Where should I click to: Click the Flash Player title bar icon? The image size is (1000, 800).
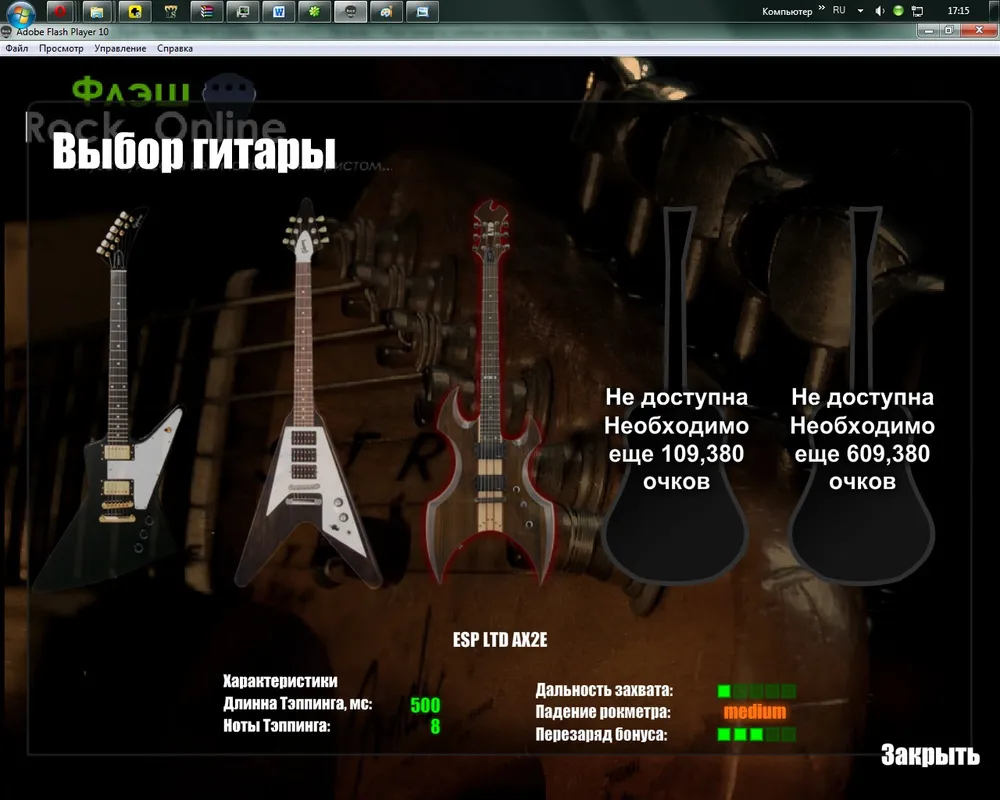point(6,32)
